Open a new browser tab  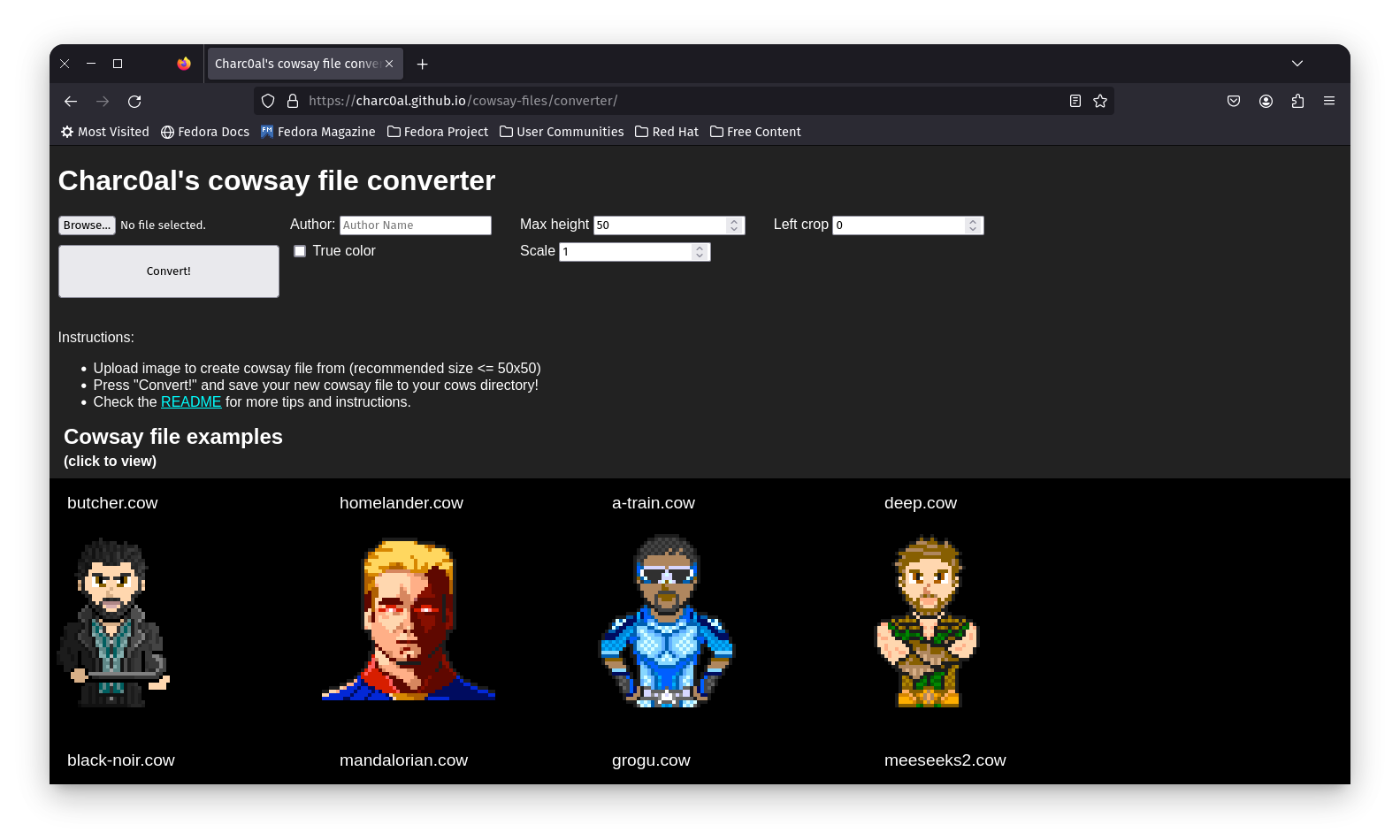tap(422, 64)
